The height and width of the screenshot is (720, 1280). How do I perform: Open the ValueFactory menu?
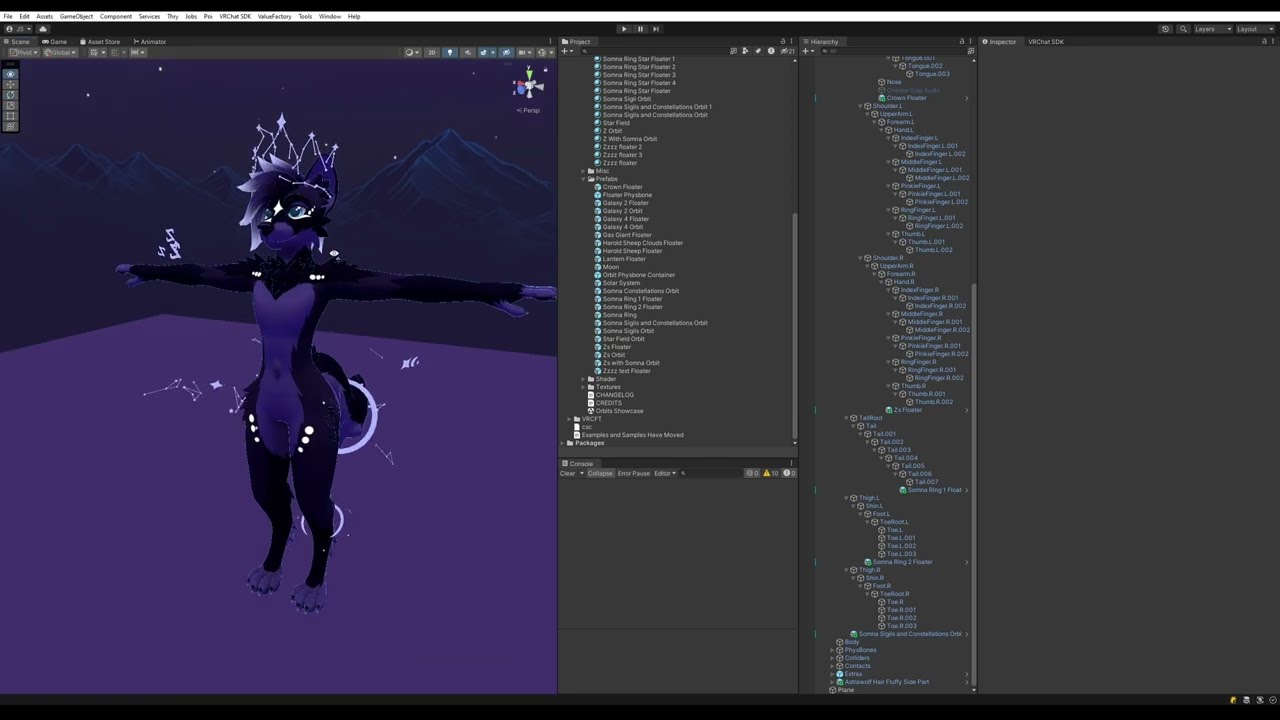[x=274, y=16]
